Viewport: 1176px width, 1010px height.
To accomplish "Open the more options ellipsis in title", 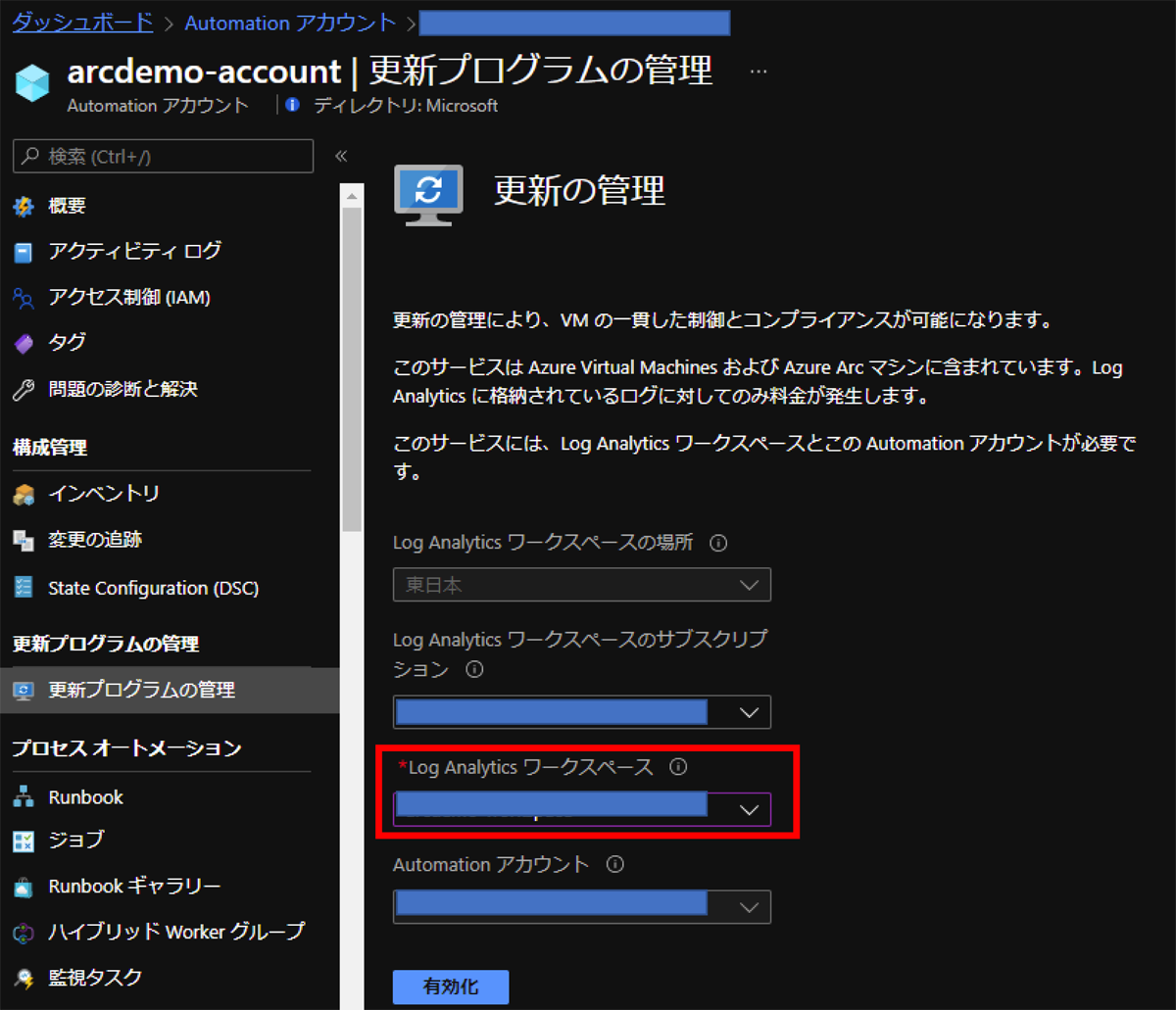I will point(759,72).
